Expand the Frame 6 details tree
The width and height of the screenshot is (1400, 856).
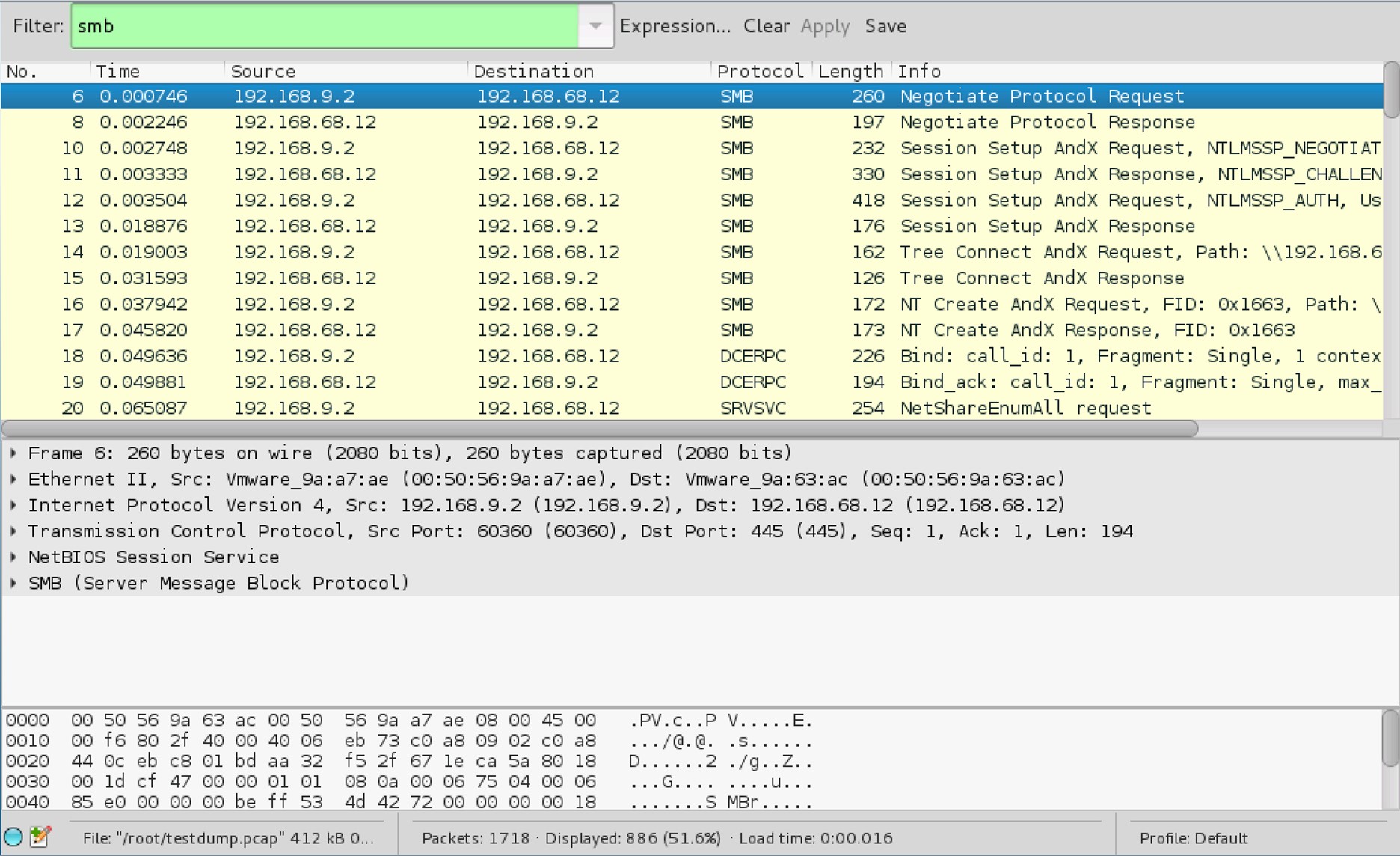click(13, 453)
